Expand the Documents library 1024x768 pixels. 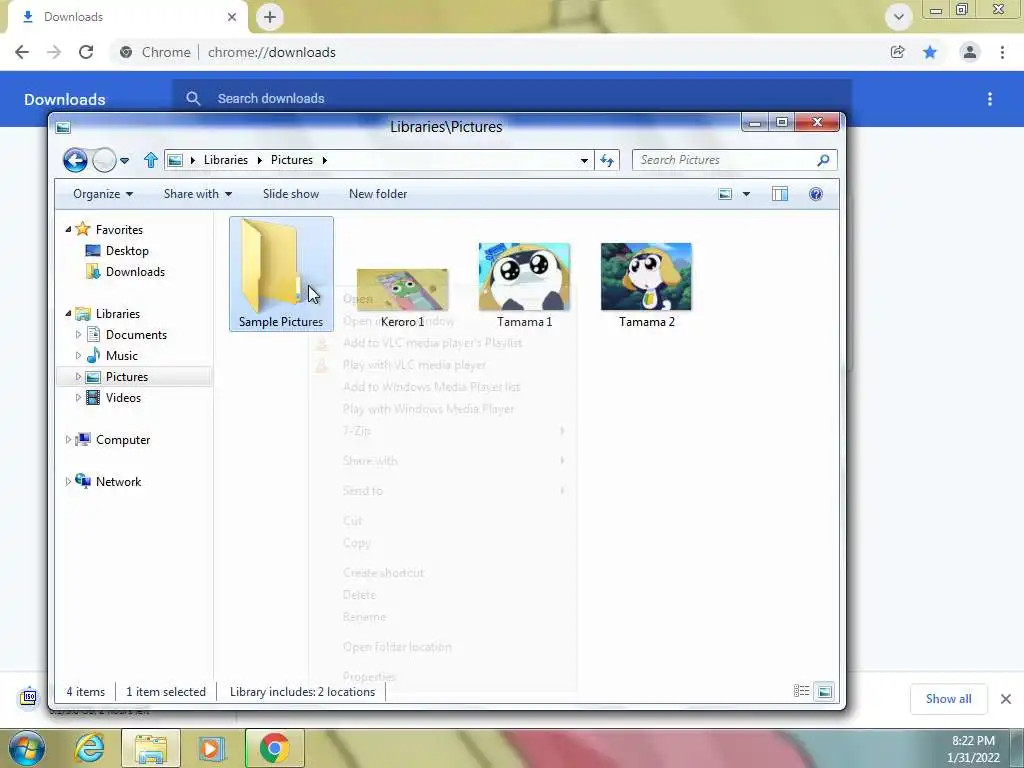[78, 334]
